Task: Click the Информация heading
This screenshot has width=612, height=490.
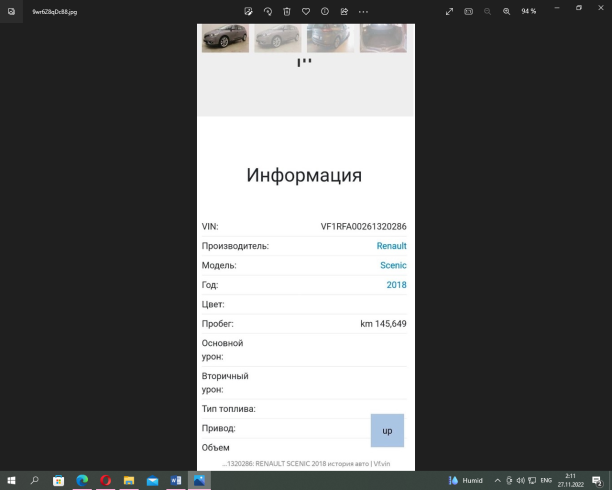Action: click(x=304, y=175)
